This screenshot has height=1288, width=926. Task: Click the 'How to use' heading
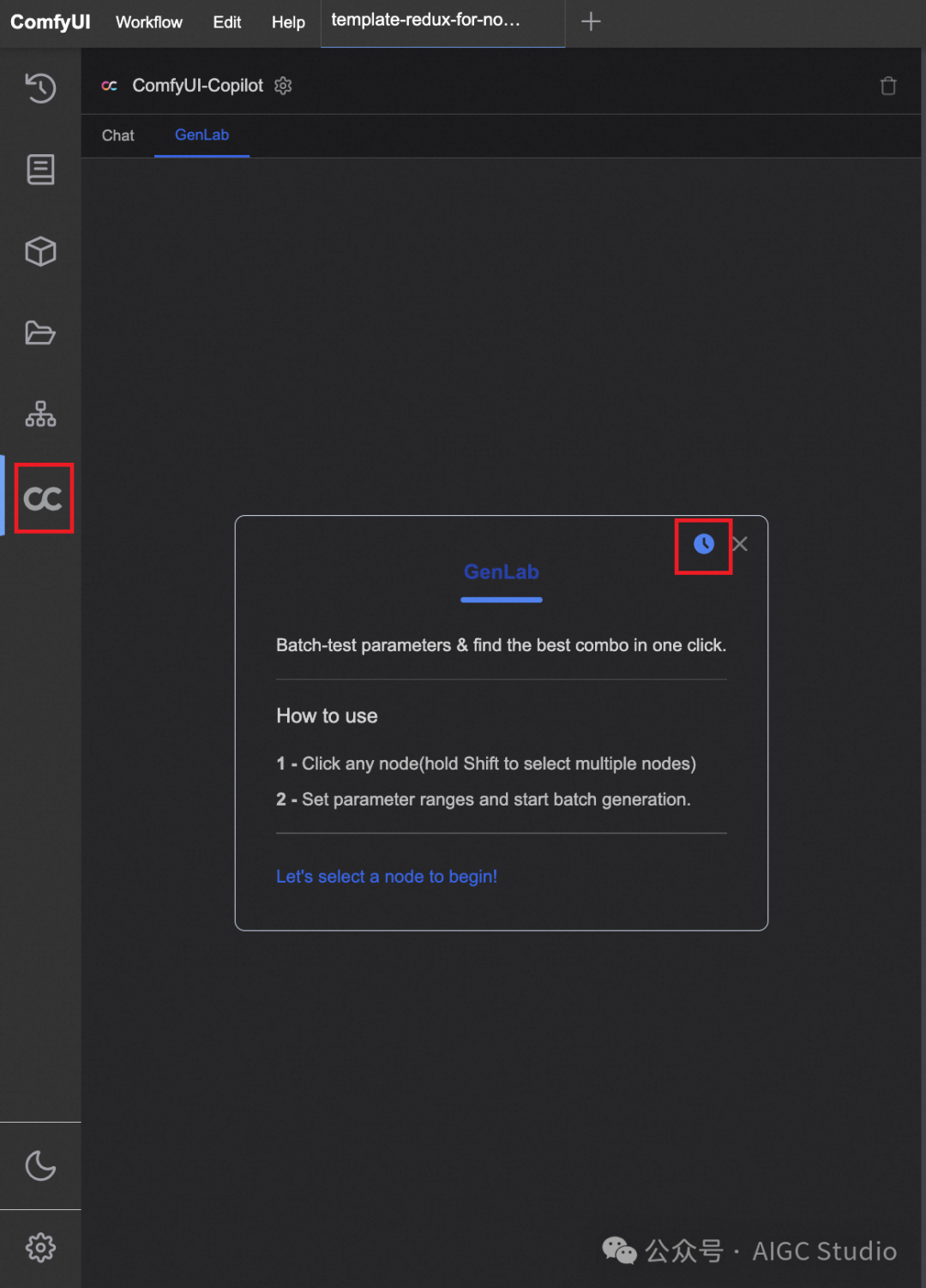click(327, 716)
